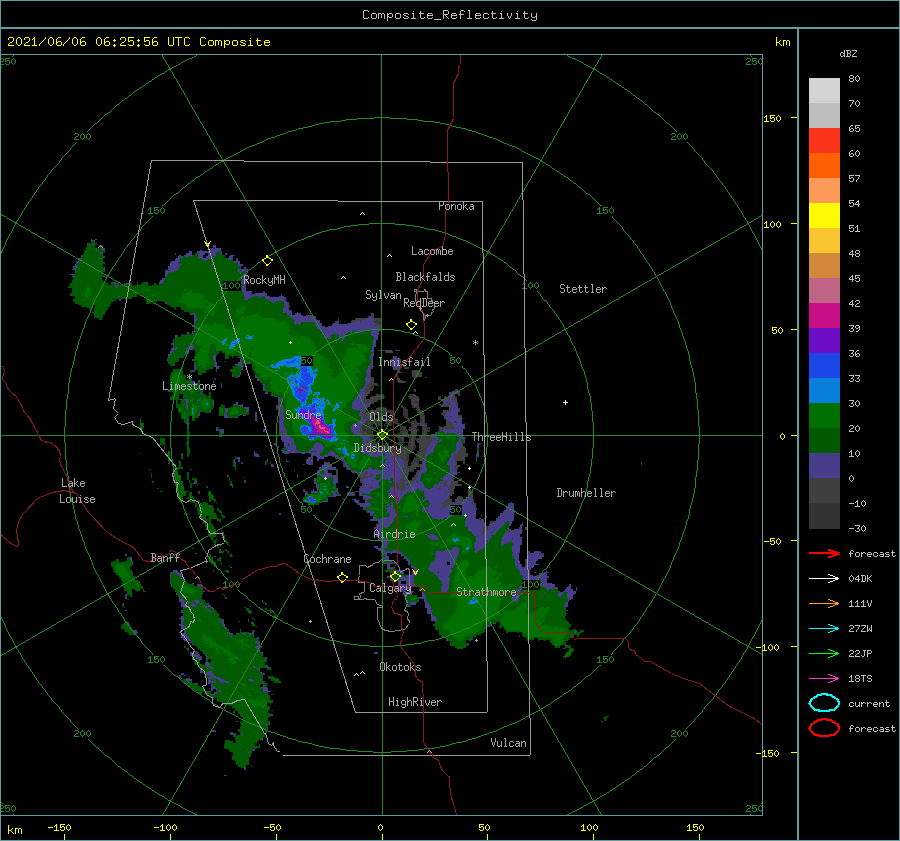
Task: Click the Limestone label
Action: pos(189,386)
